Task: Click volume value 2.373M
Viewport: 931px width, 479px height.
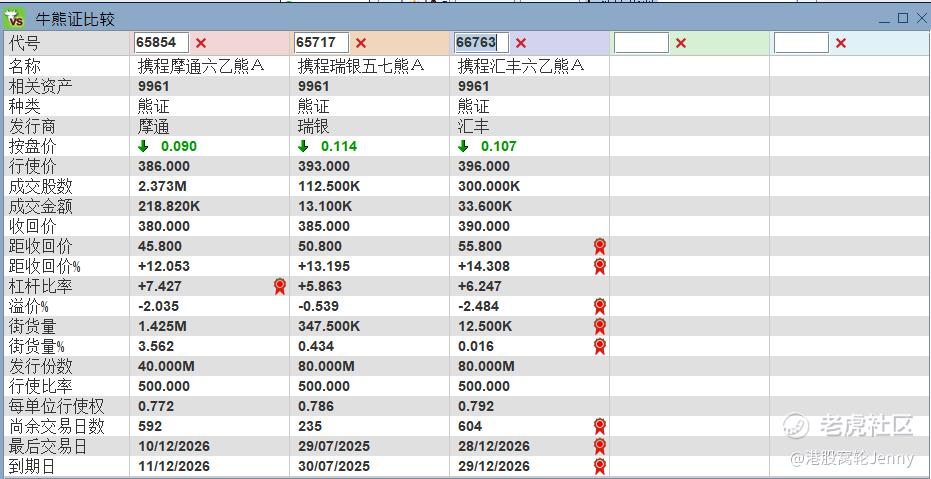Action: tap(162, 186)
